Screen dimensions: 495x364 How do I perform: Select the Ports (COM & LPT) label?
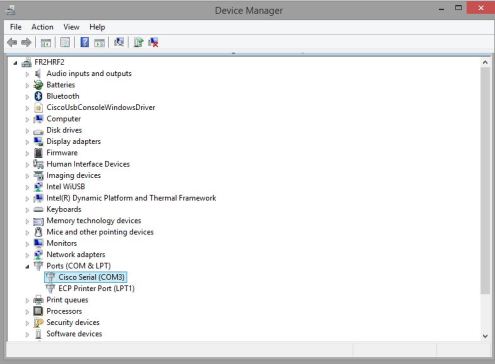[x=78, y=266]
